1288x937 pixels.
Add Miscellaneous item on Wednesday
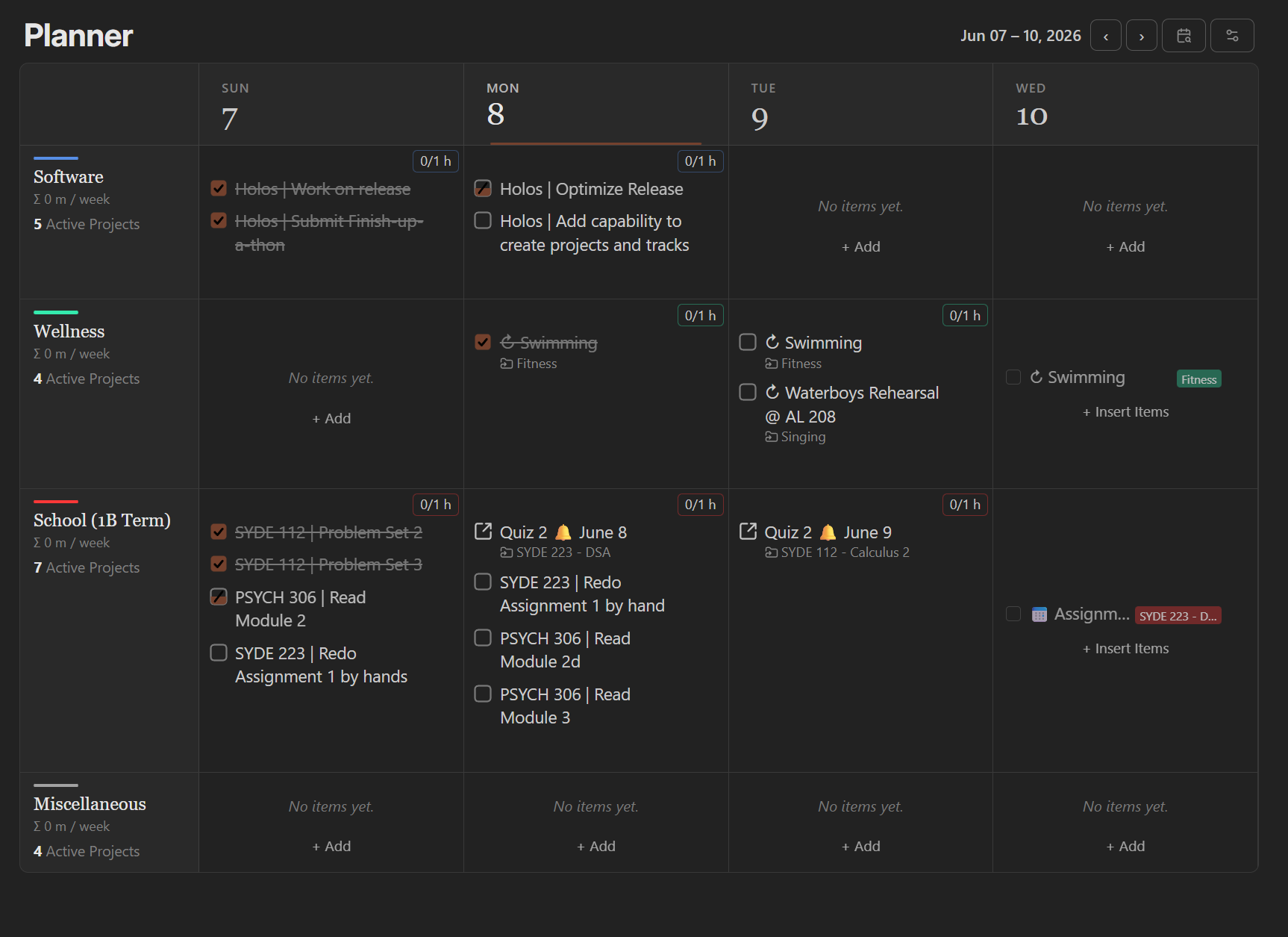point(1125,846)
